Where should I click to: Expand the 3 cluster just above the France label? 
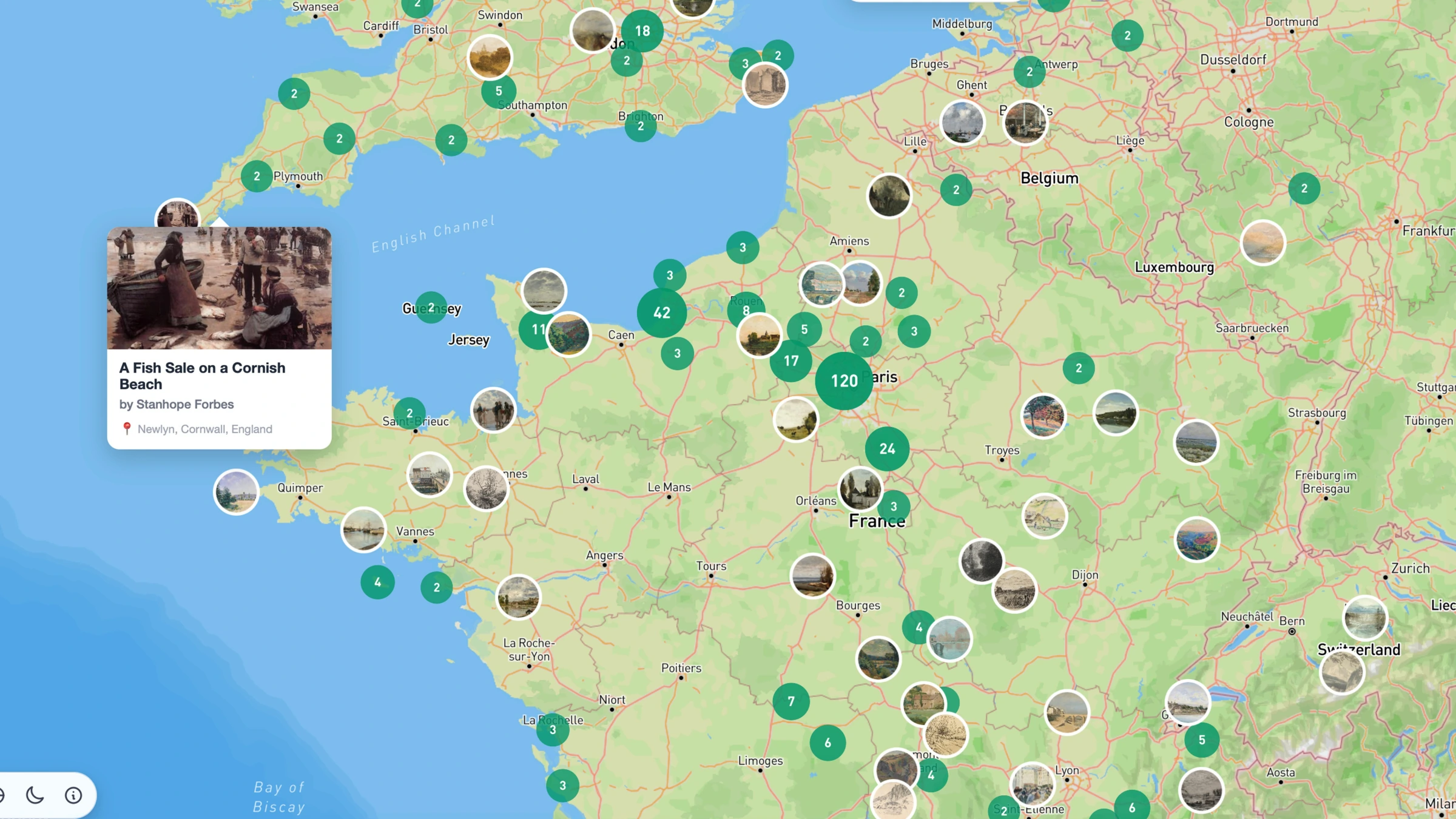[894, 507]
